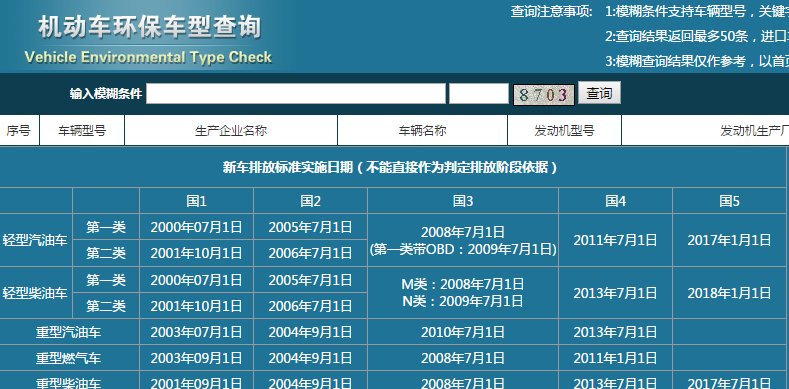789x389 pixels.
Task: Click 第二类 under 轻型柴油车
Action: click(106, 306)
